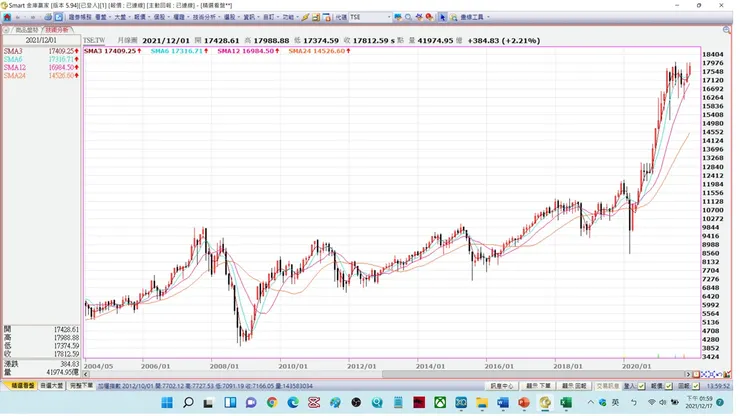Open Windows Start menu
The height and width of the screenshot is (416, 740).
(x=167, y=402)
